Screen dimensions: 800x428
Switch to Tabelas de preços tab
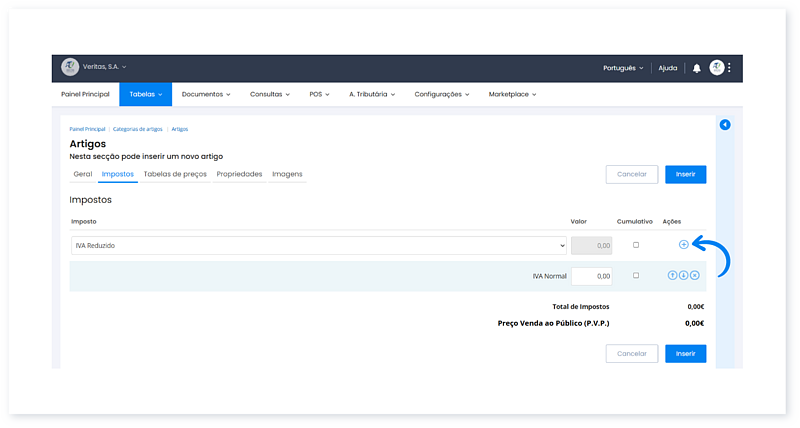175,174
